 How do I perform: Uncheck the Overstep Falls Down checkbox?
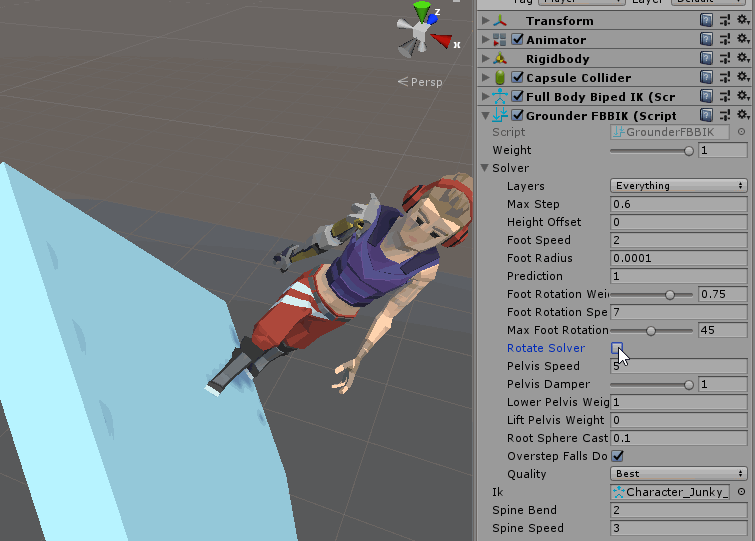pyautogui.click(x=617, y=456)
